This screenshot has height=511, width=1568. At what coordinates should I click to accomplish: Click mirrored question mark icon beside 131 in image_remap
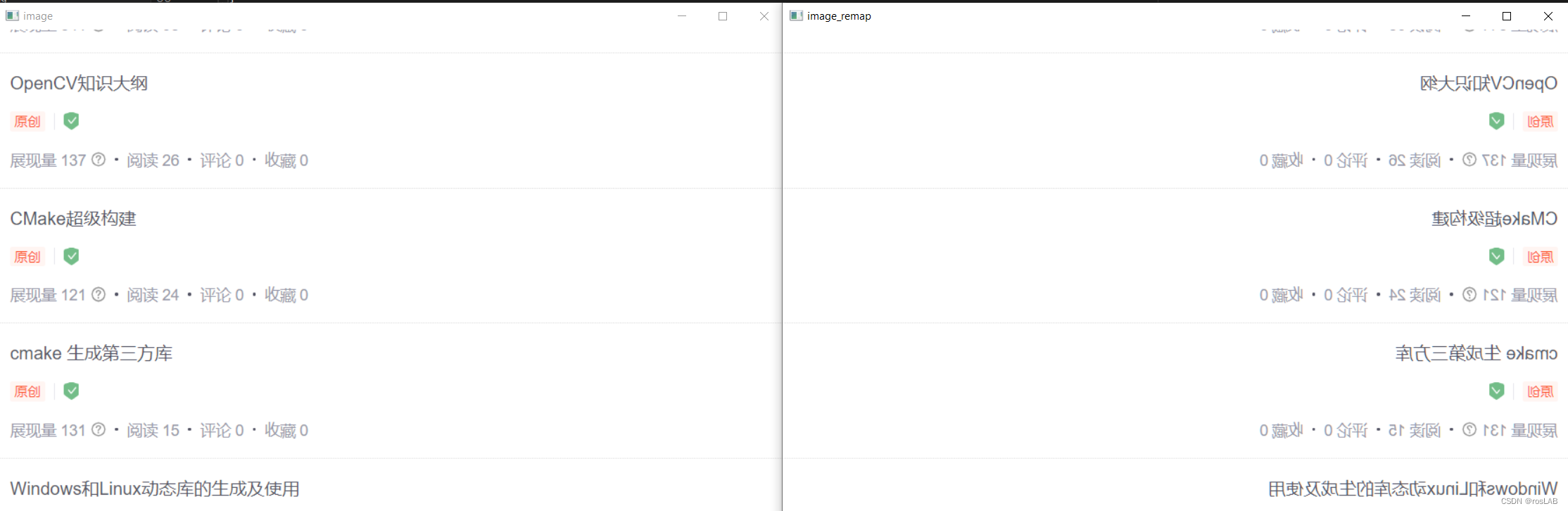pyautogui.click(x=1469, y=429)
